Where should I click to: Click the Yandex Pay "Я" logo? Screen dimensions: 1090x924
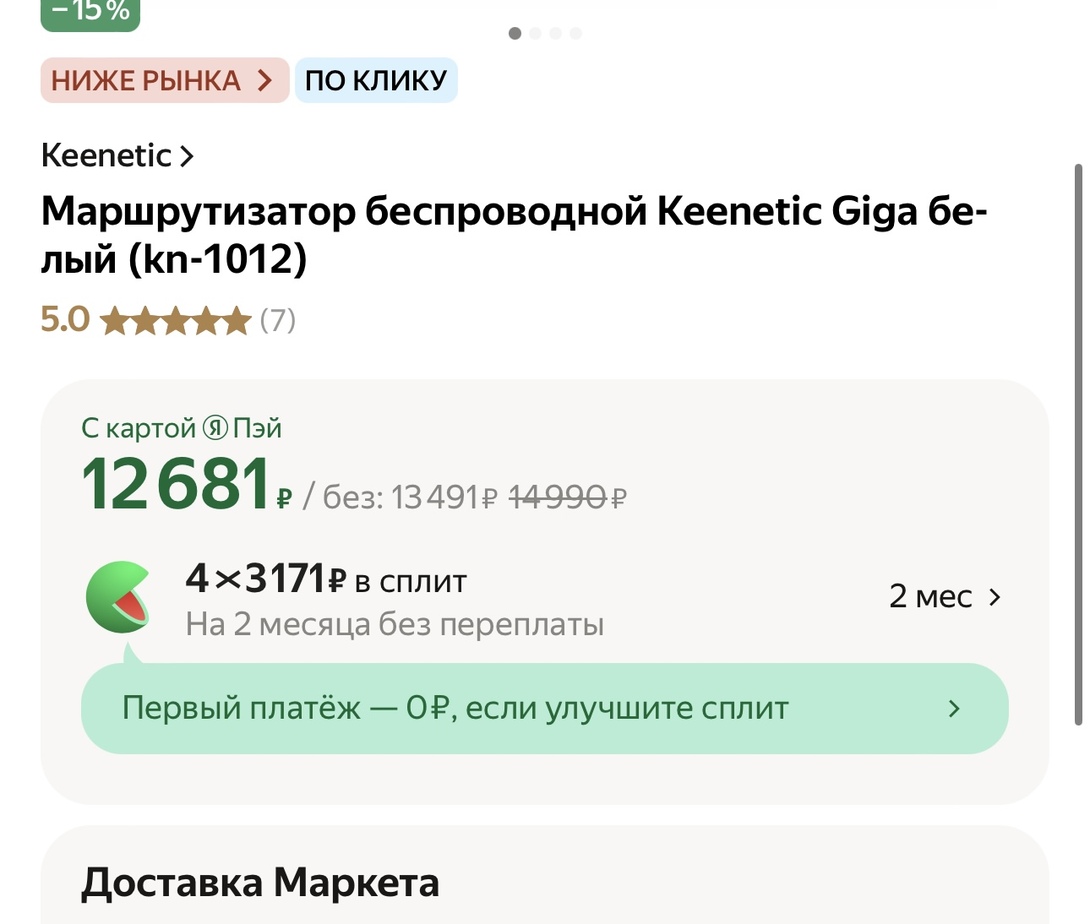click(x=216, y=429)
